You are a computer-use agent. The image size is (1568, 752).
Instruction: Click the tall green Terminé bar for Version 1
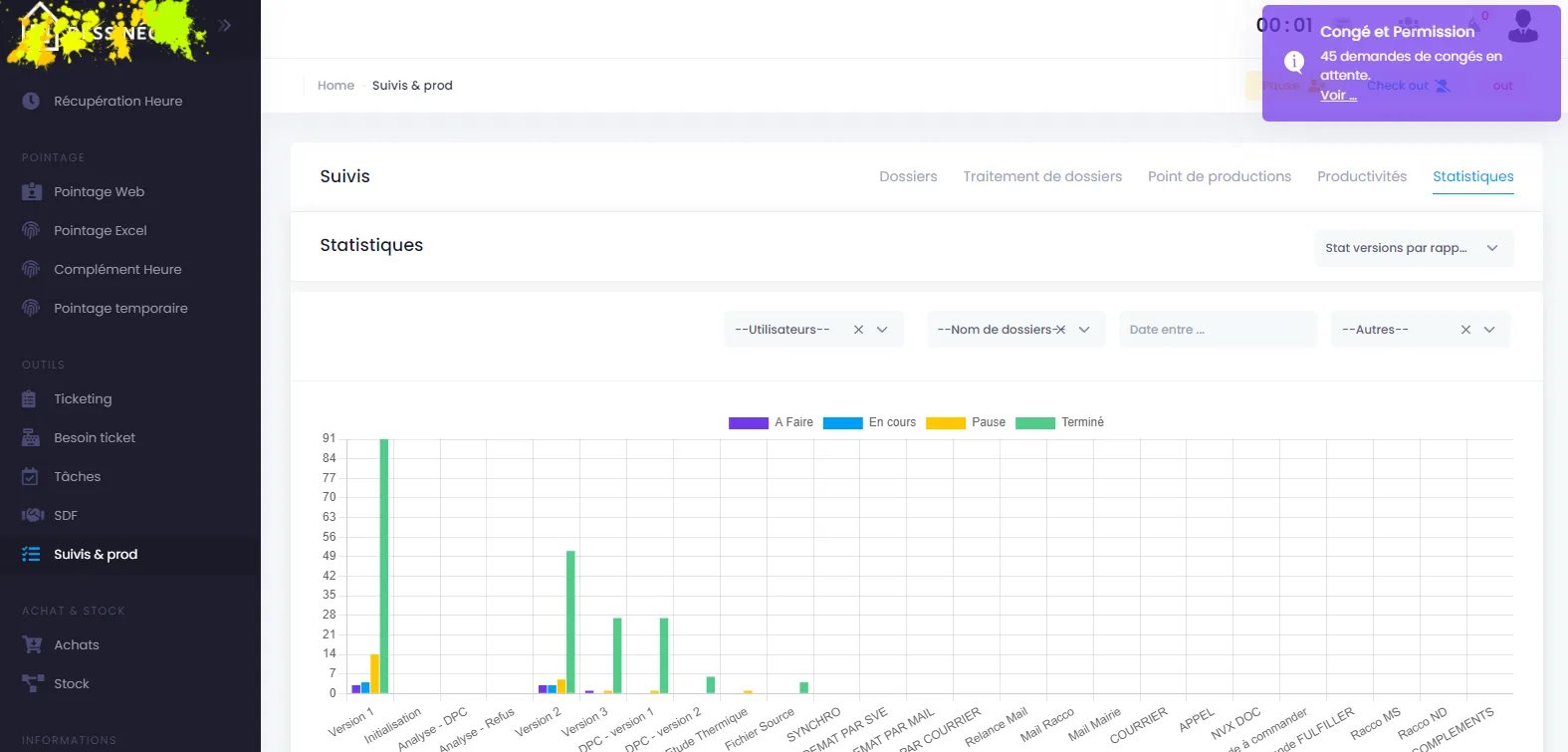pos(384,566)
